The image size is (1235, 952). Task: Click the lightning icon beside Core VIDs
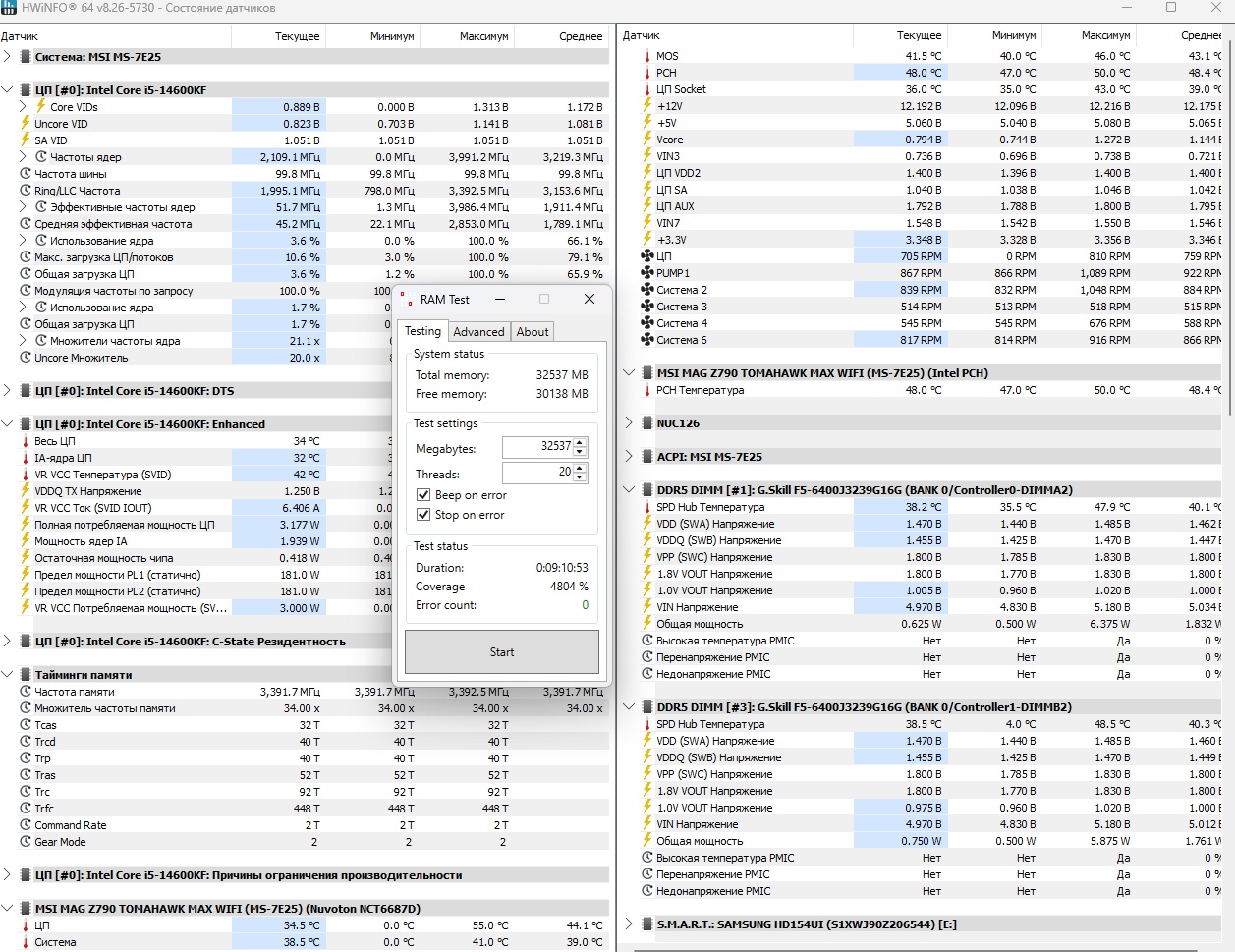coord(41,106)
